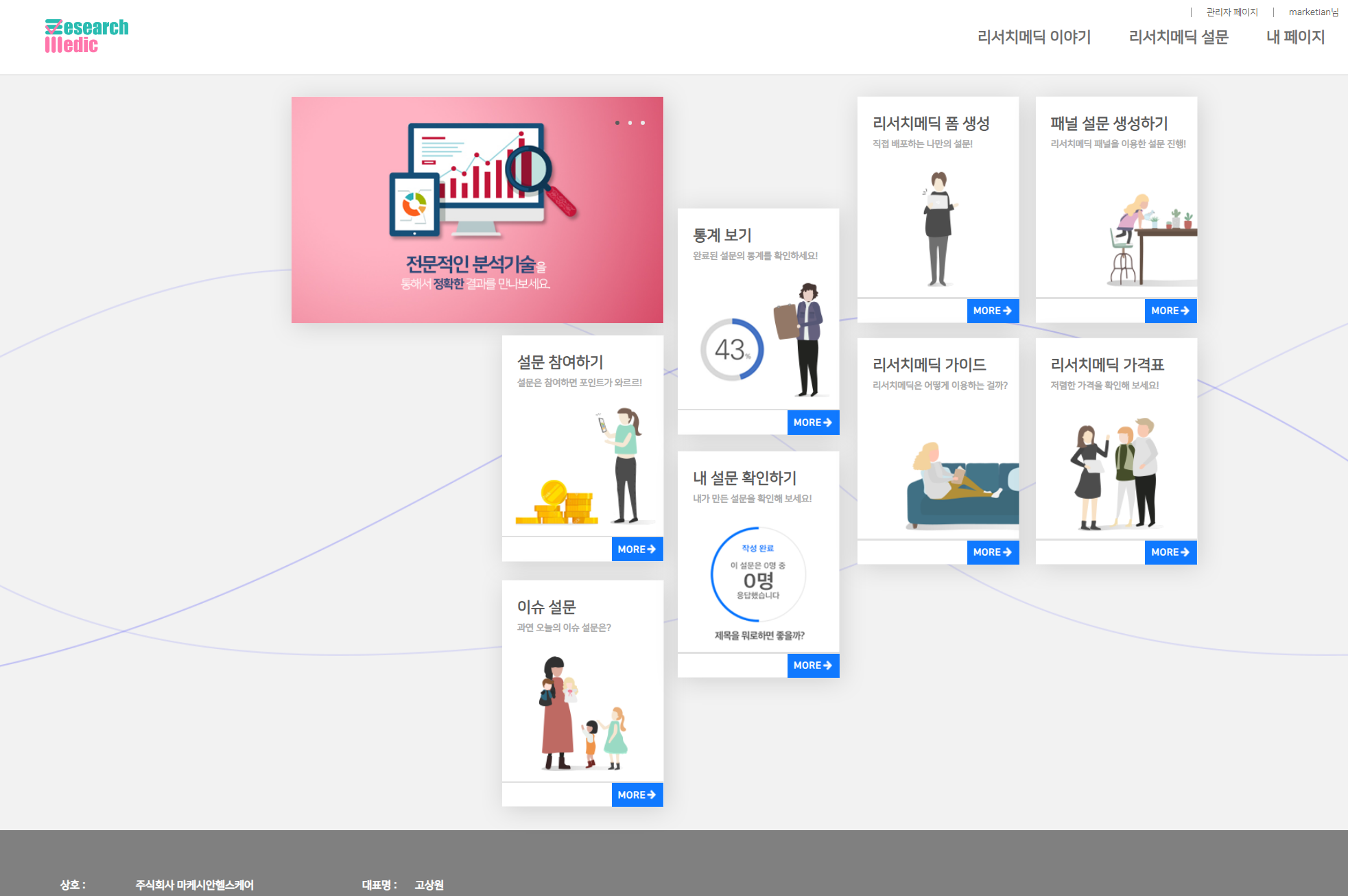The image size is (1348, 896).
Task: Select the first carousel dot on banner
Action: click(617, 123)
